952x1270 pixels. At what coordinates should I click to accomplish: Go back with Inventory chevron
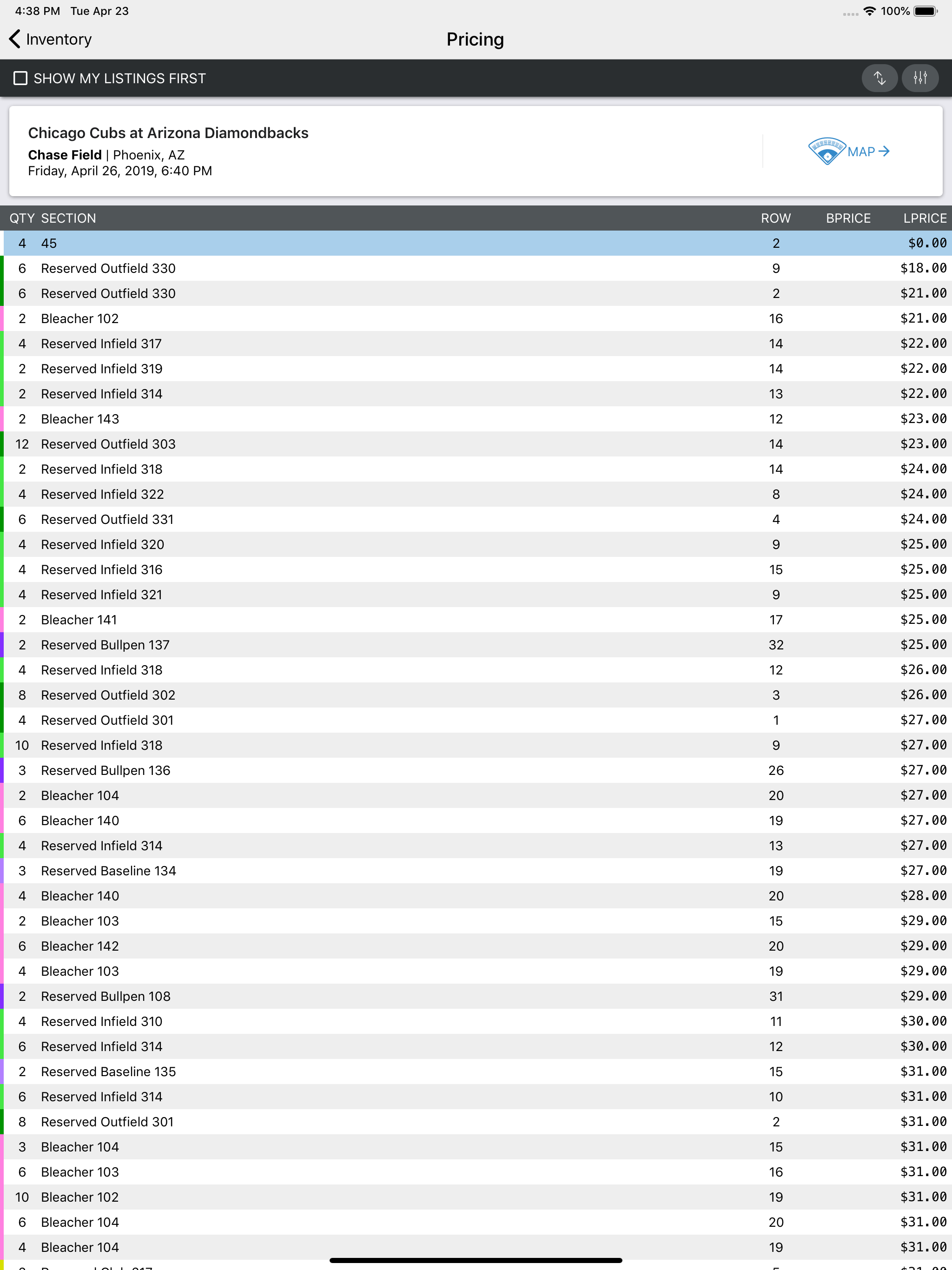click(x=15, y=39)
